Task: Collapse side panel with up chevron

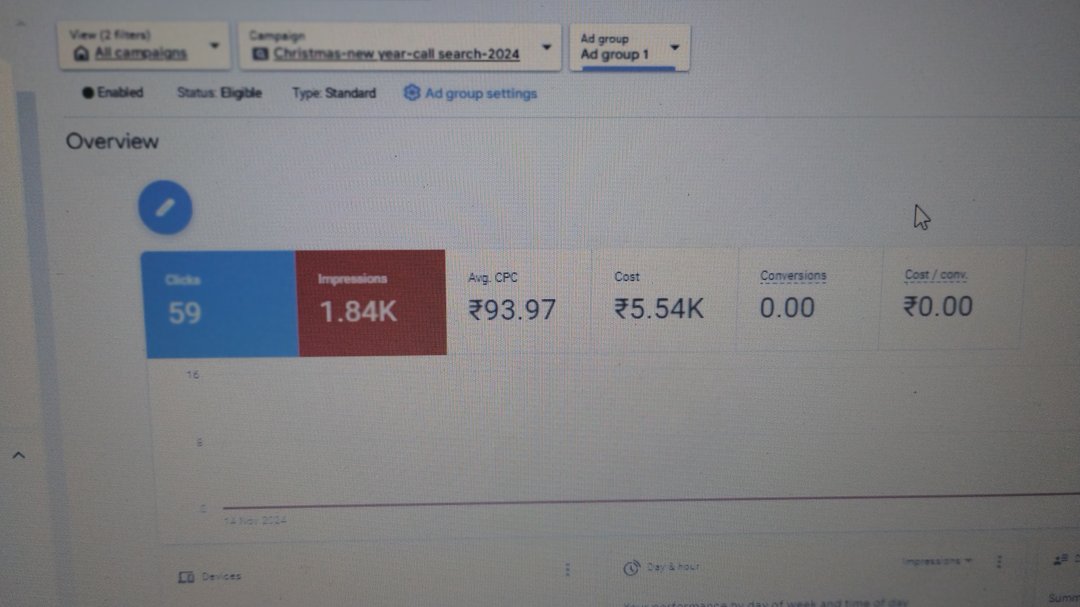Action: [x=19, y=455]
